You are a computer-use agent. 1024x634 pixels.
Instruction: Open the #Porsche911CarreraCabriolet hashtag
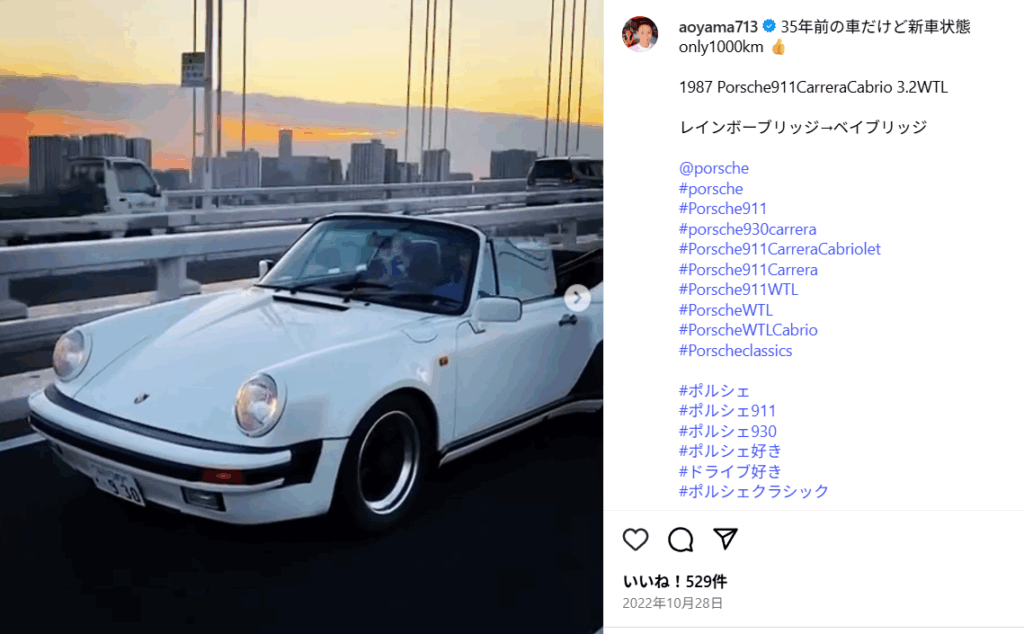click(779, 249)
